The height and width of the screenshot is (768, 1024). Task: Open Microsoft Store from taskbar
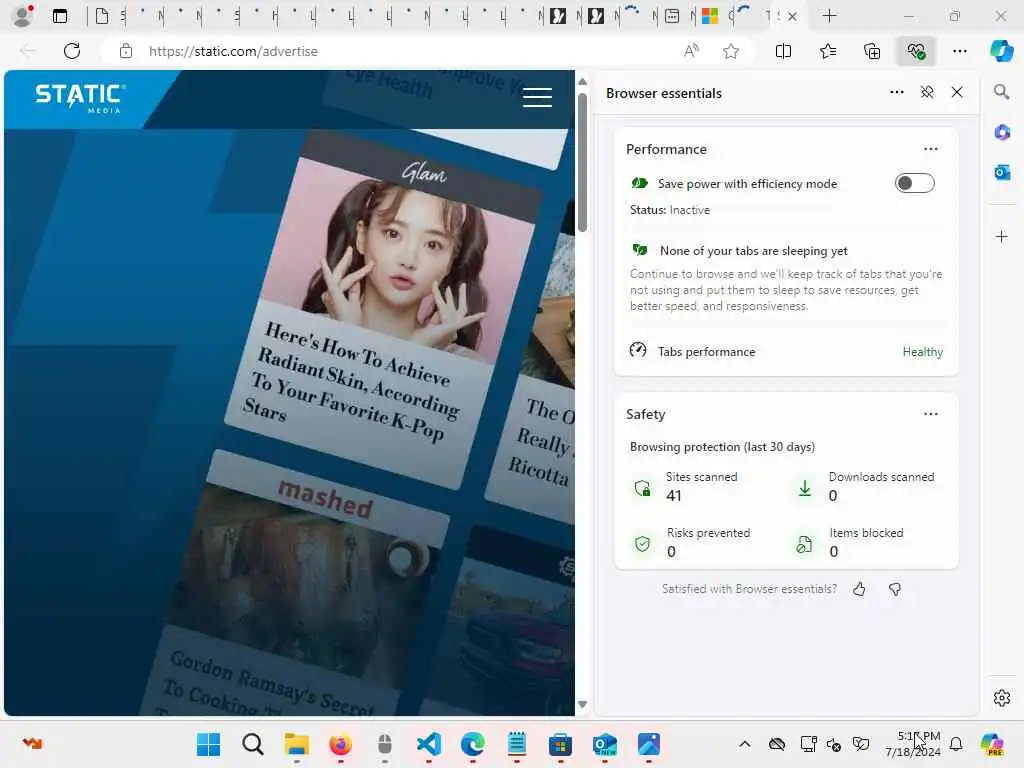(x=560, y=744)
